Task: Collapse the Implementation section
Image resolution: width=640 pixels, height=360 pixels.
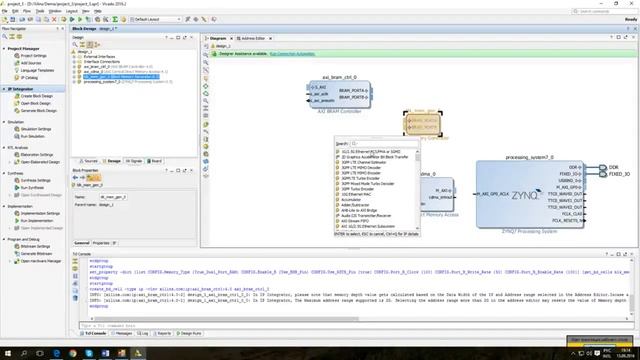Action: (4, 207)
